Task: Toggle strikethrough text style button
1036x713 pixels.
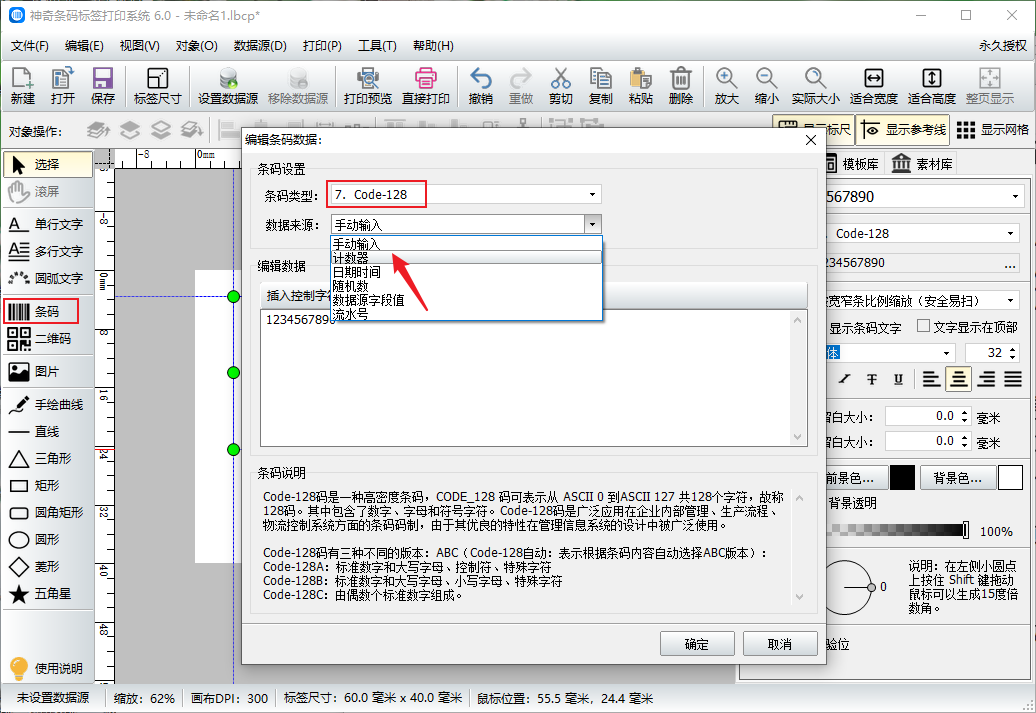Action: pos(872,379)
